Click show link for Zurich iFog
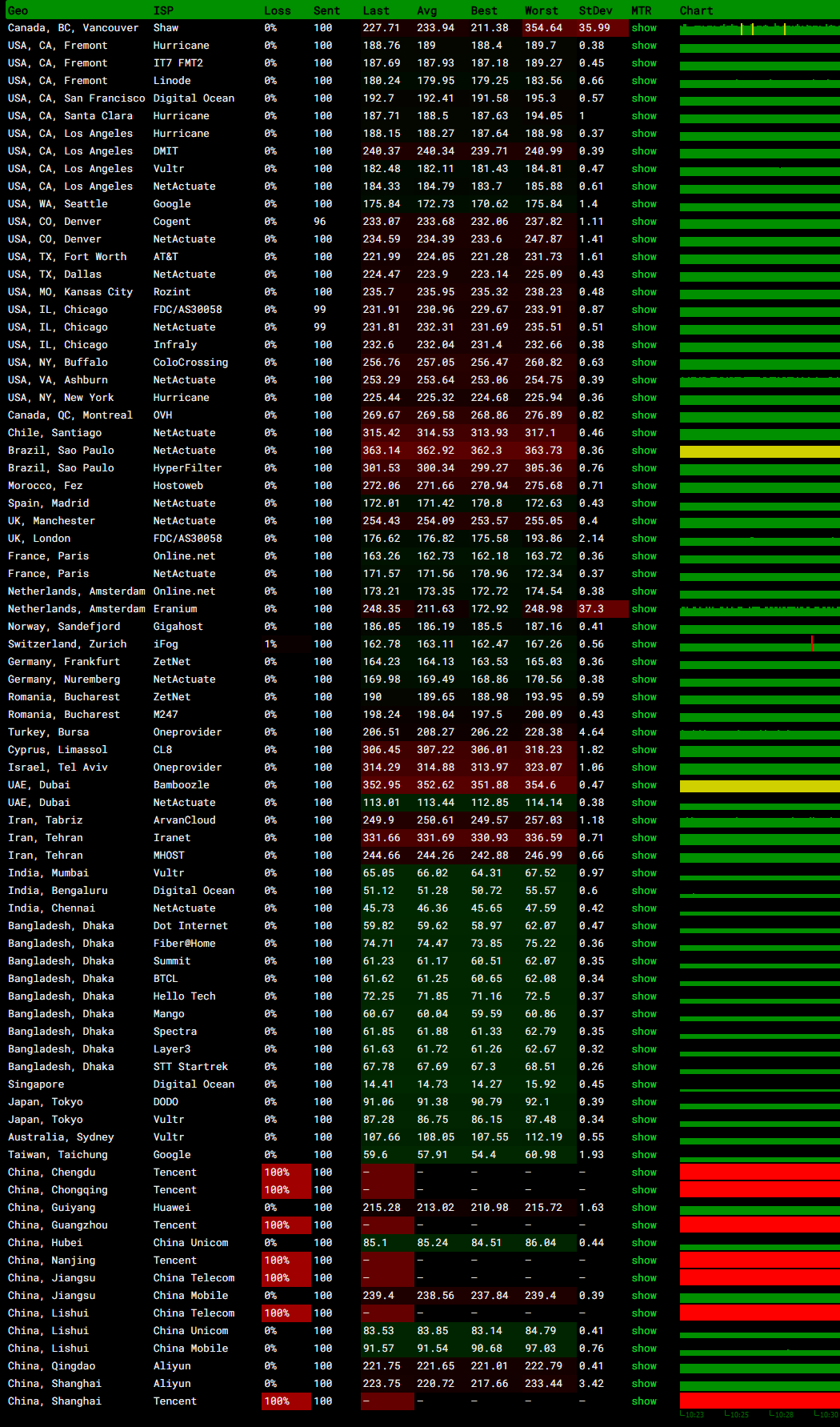This screenshot has height=1427, width=840. (x=643, y=644)
